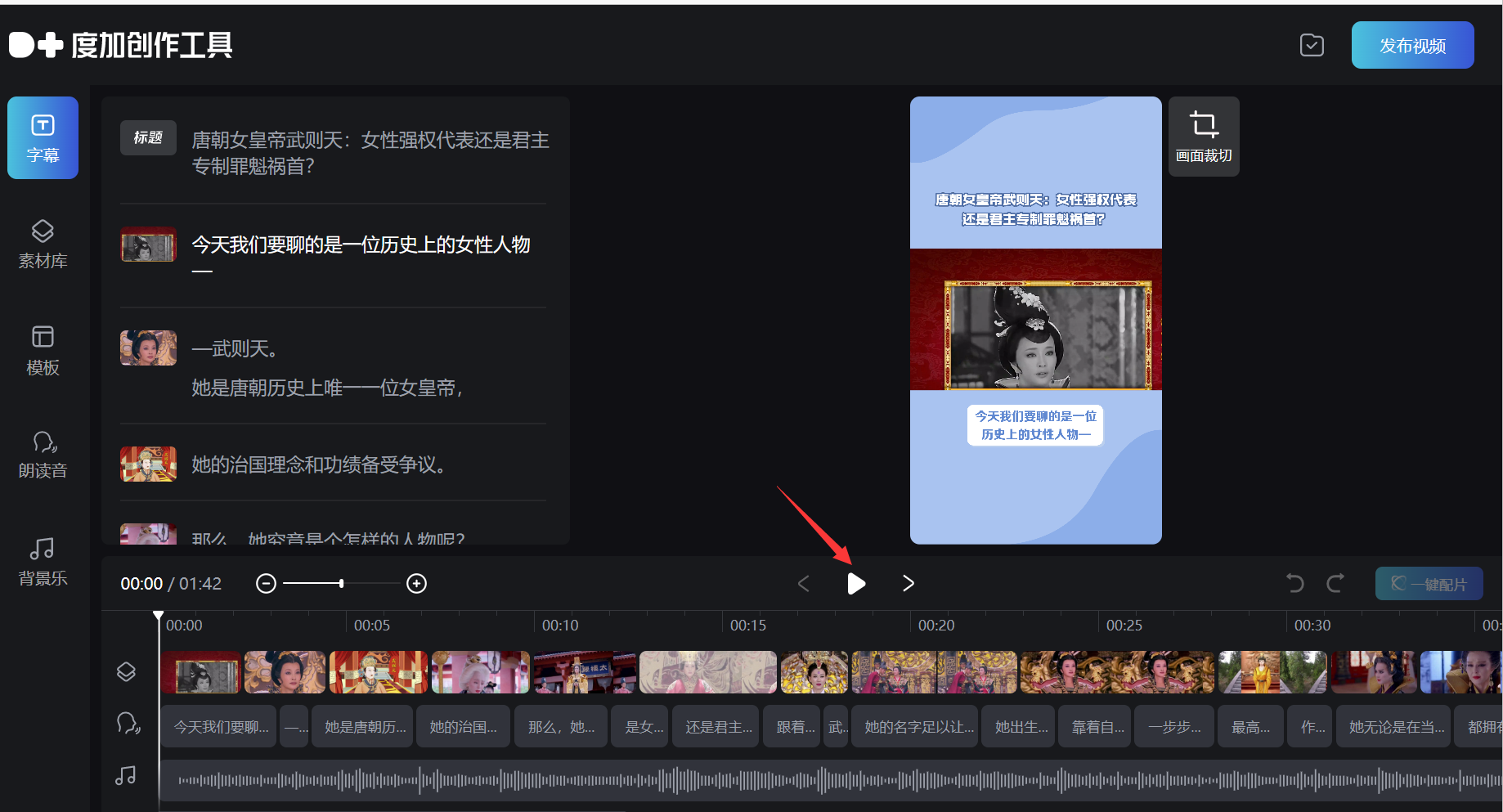1503x812 pixels.
Task: Open the 字幕 subtitles panel
Action: (43, 137)
